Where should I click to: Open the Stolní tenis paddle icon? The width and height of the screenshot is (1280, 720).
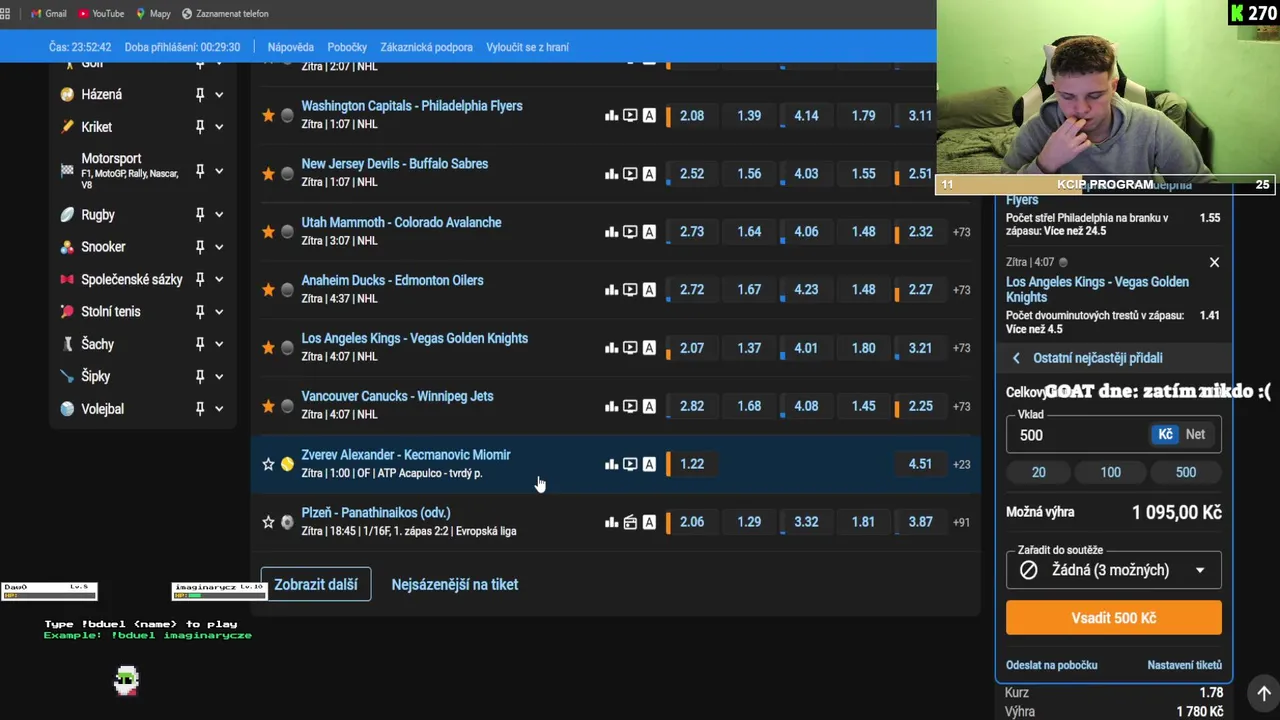[67, 312]
